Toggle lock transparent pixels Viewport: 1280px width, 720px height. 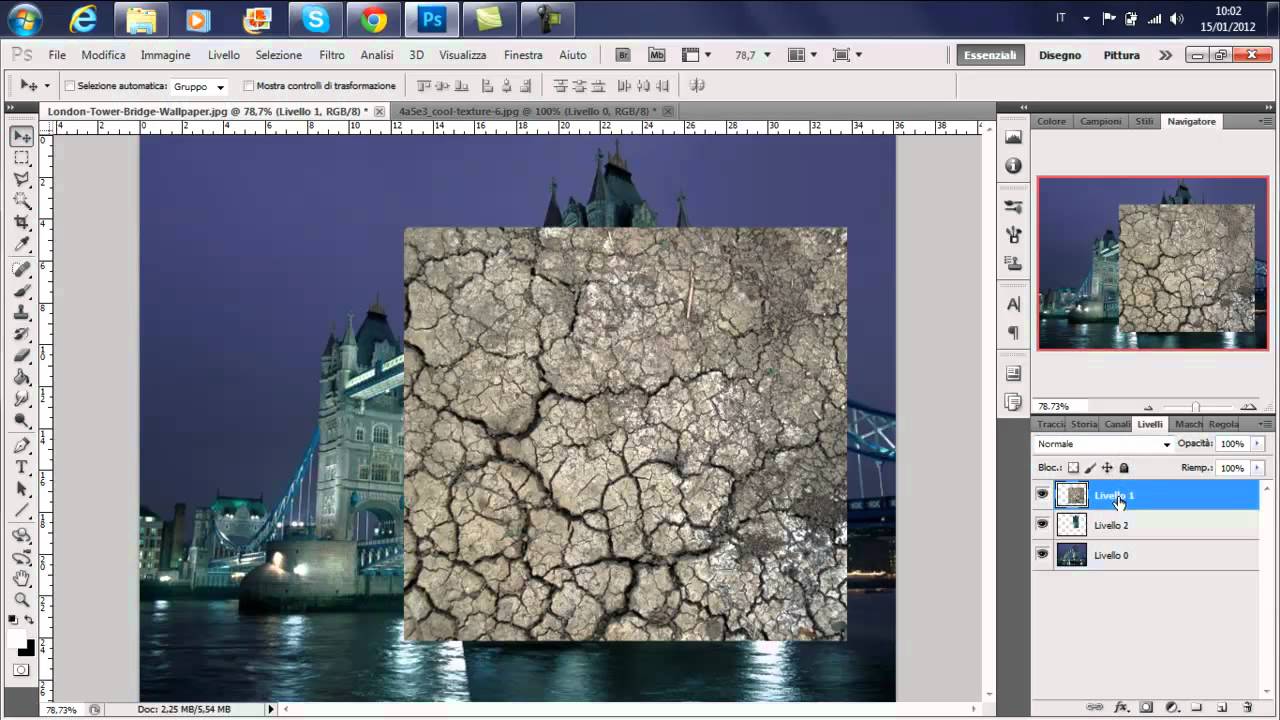pos(1074,468)
